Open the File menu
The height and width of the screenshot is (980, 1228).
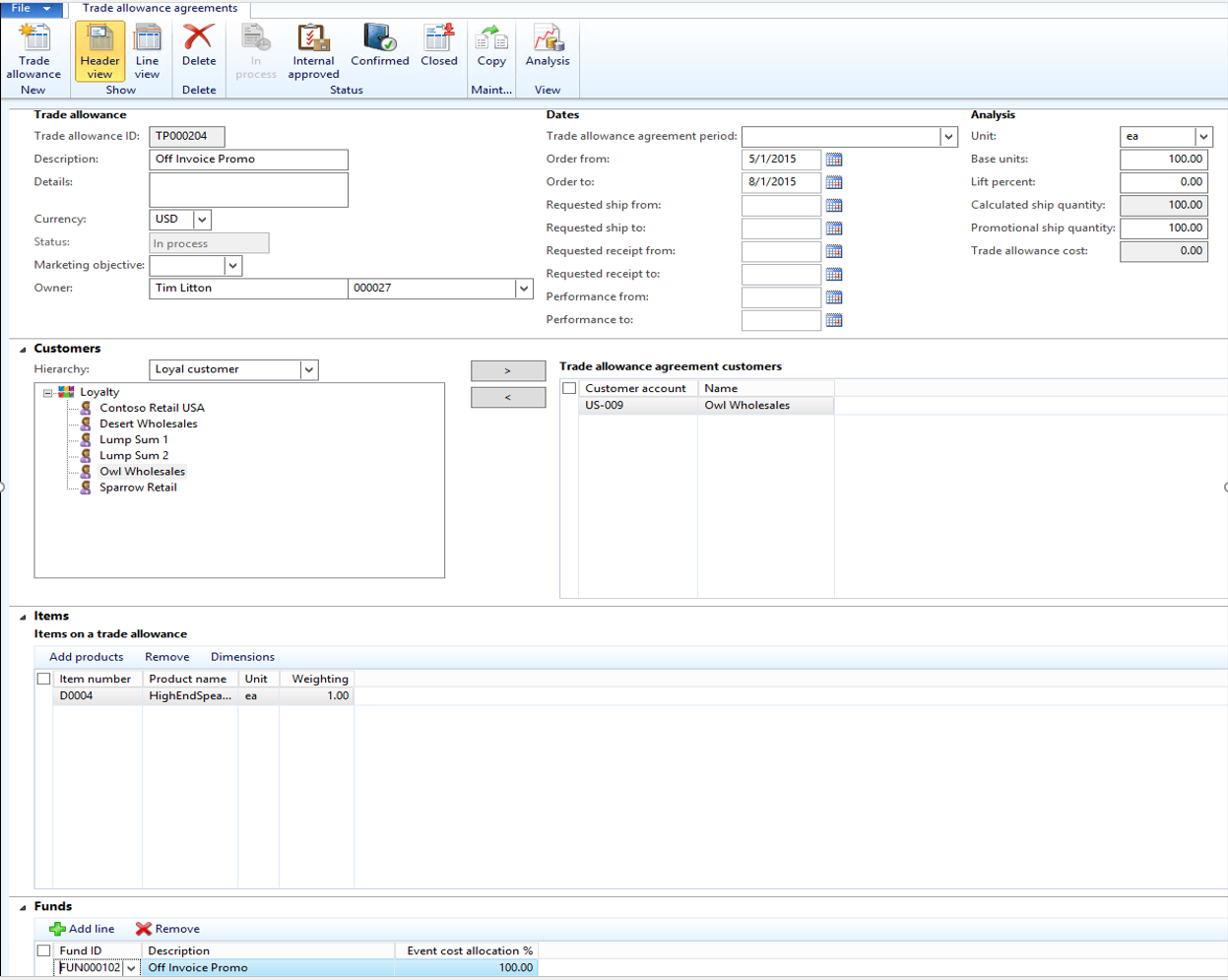point(32,8)
